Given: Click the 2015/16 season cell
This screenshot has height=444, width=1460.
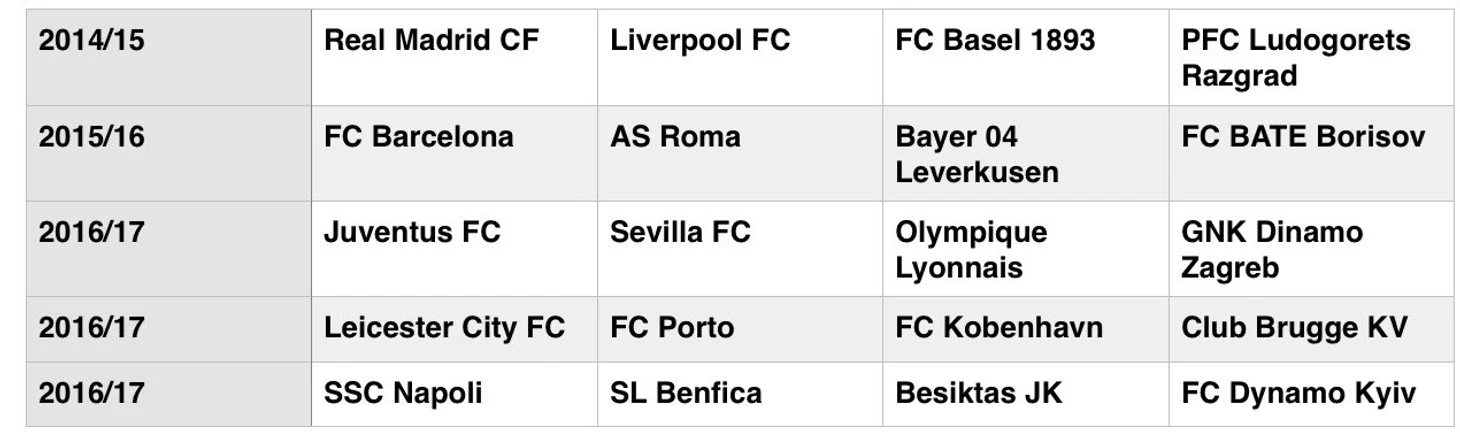Looking at the screenshot, I should click(x=169, y=153).
